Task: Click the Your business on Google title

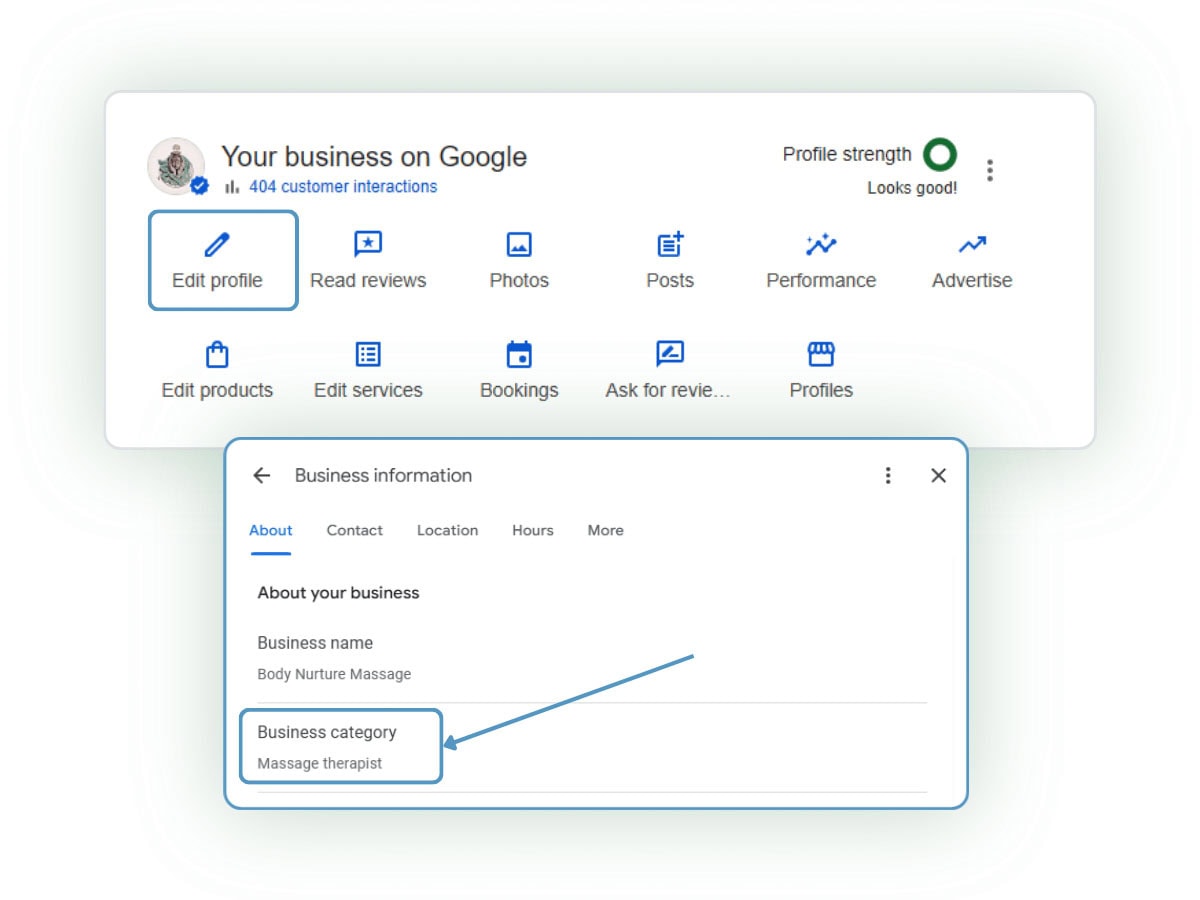Action: (374, 156)
